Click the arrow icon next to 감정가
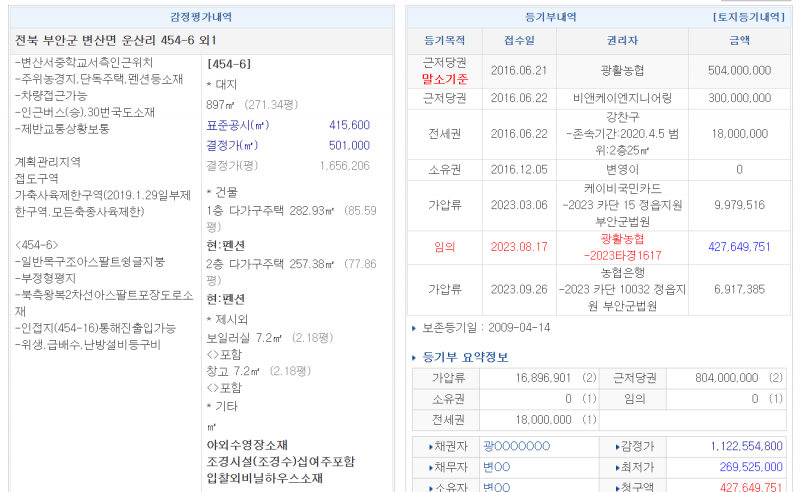 tap(616, 446)
